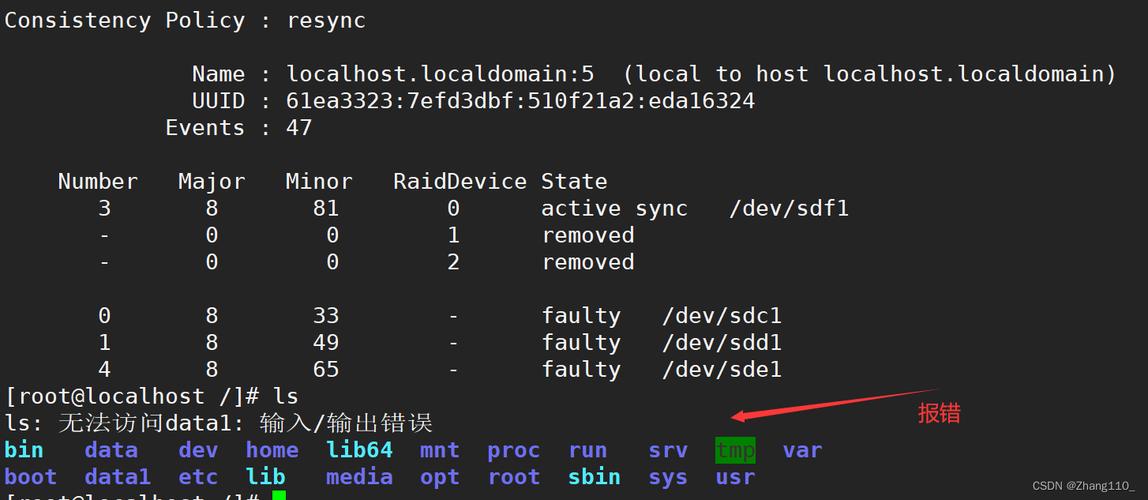The width and height of the screenshot is (1148, 500).
Task: Click the faulty device path /dev/sde1
Action: pyautogui.click(x=722, y=369)
